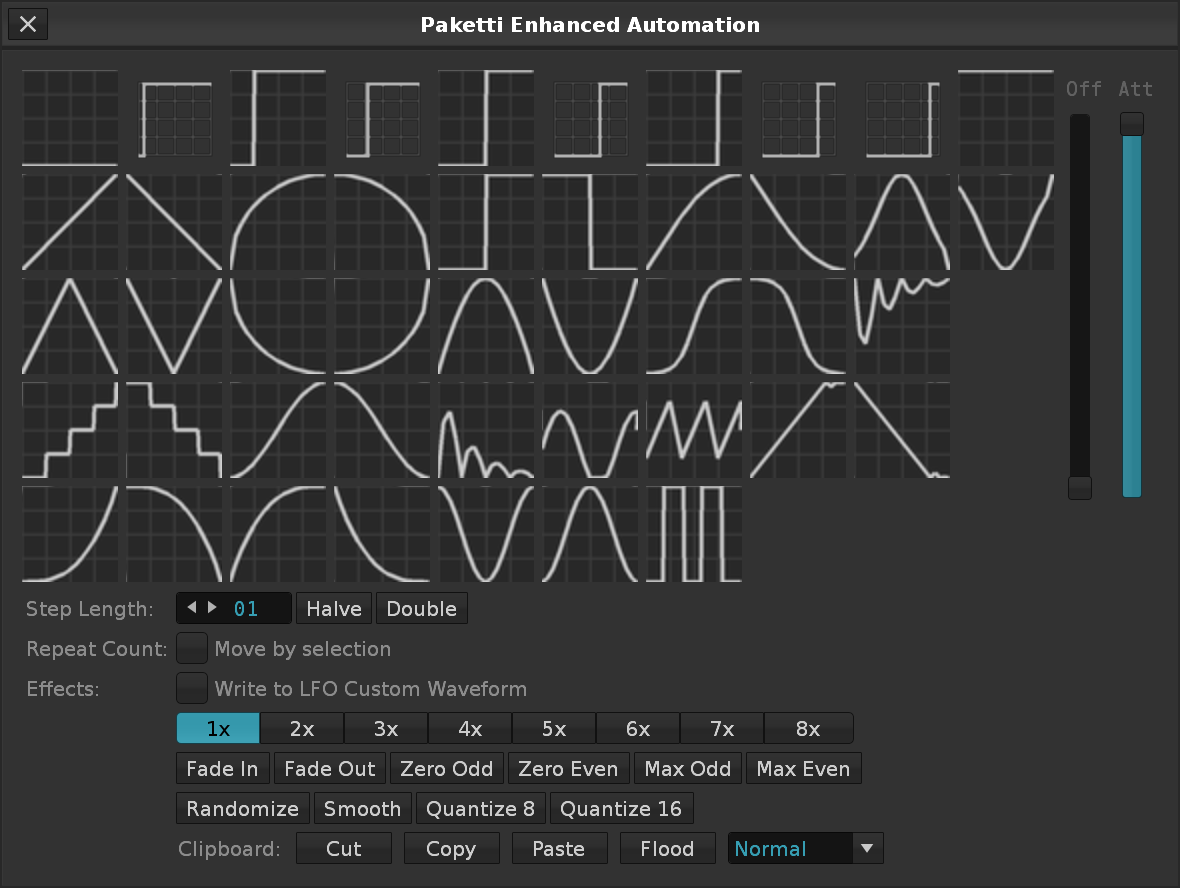Click the Att attenuation slider handle
1180x888 pixels.
click(x=1132, y=124)
